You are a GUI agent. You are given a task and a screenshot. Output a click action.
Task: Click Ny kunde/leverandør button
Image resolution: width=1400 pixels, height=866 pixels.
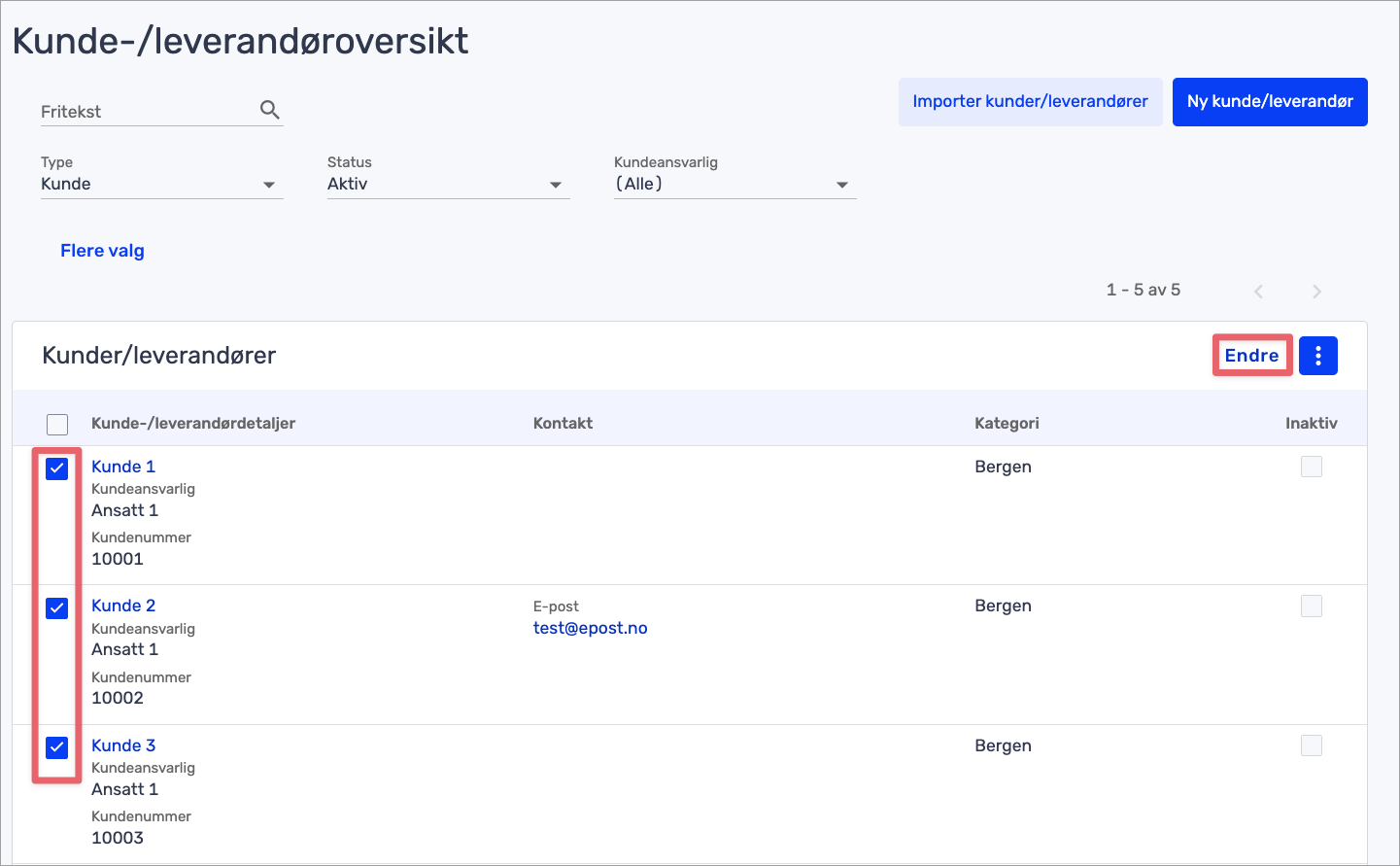coord(1269,102)
